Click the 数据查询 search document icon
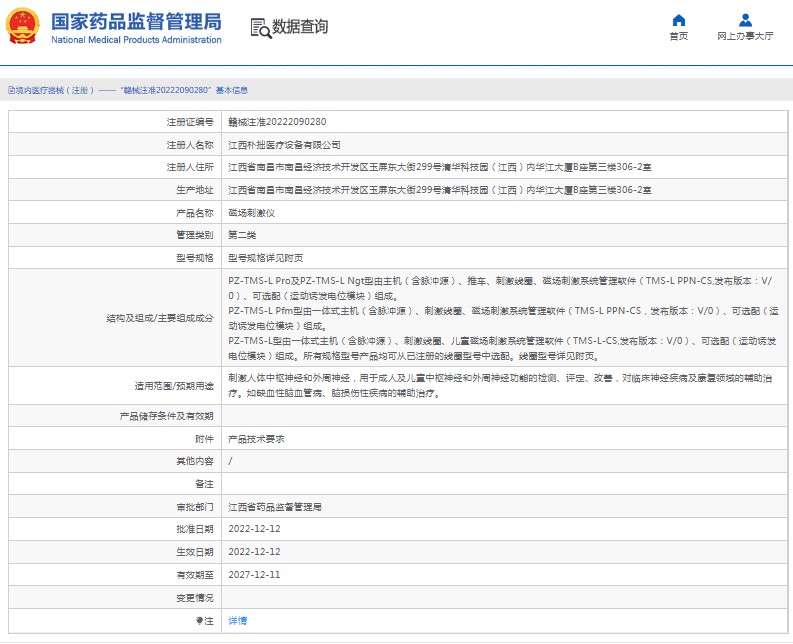793x644 pixels. point(259,27)
